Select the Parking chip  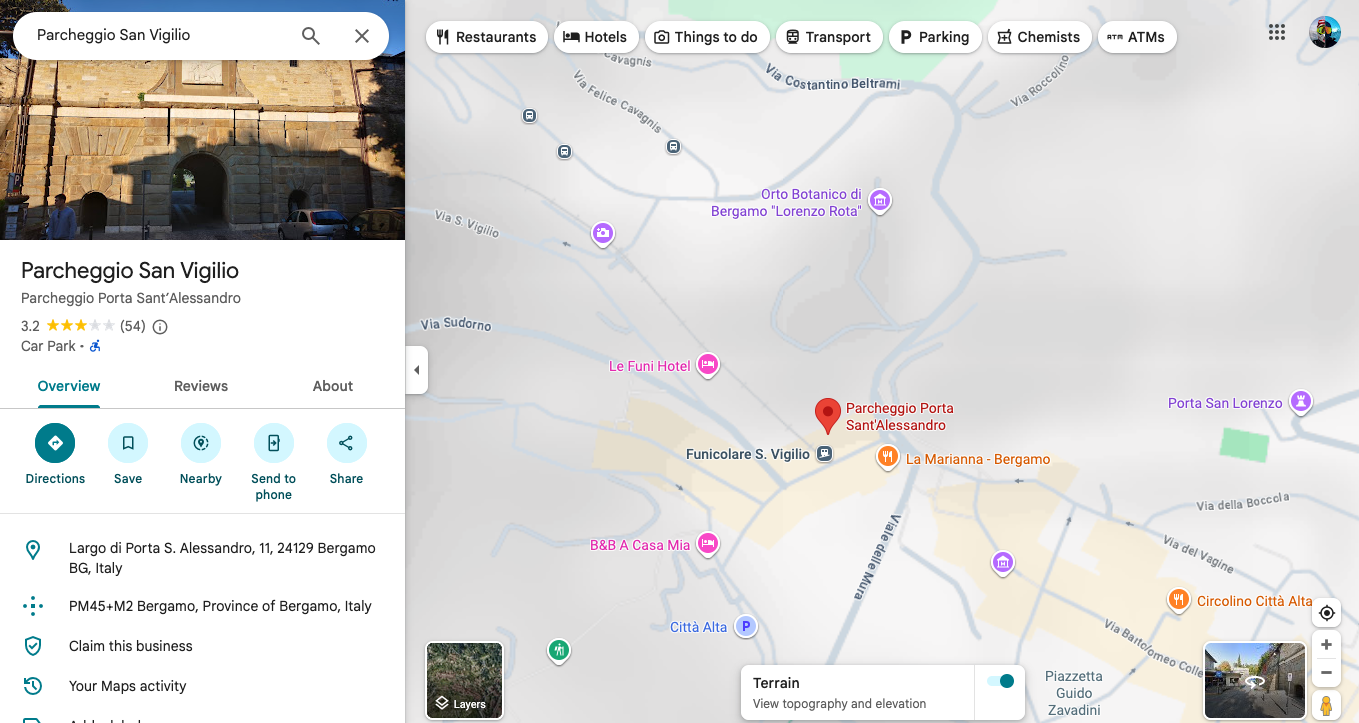click(935, 37)
